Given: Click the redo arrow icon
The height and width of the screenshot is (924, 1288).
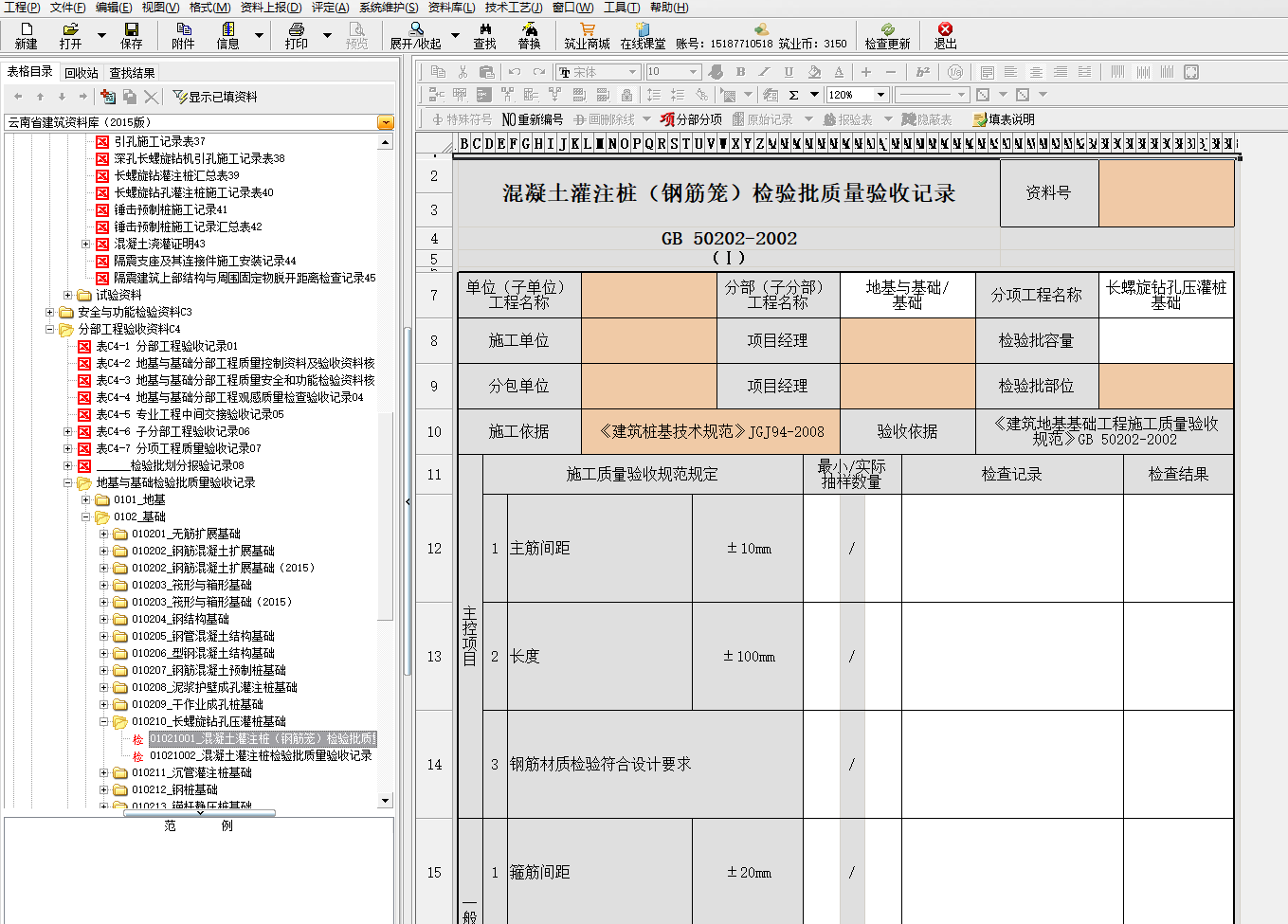Looking at the screenshot, I should 539,72.
